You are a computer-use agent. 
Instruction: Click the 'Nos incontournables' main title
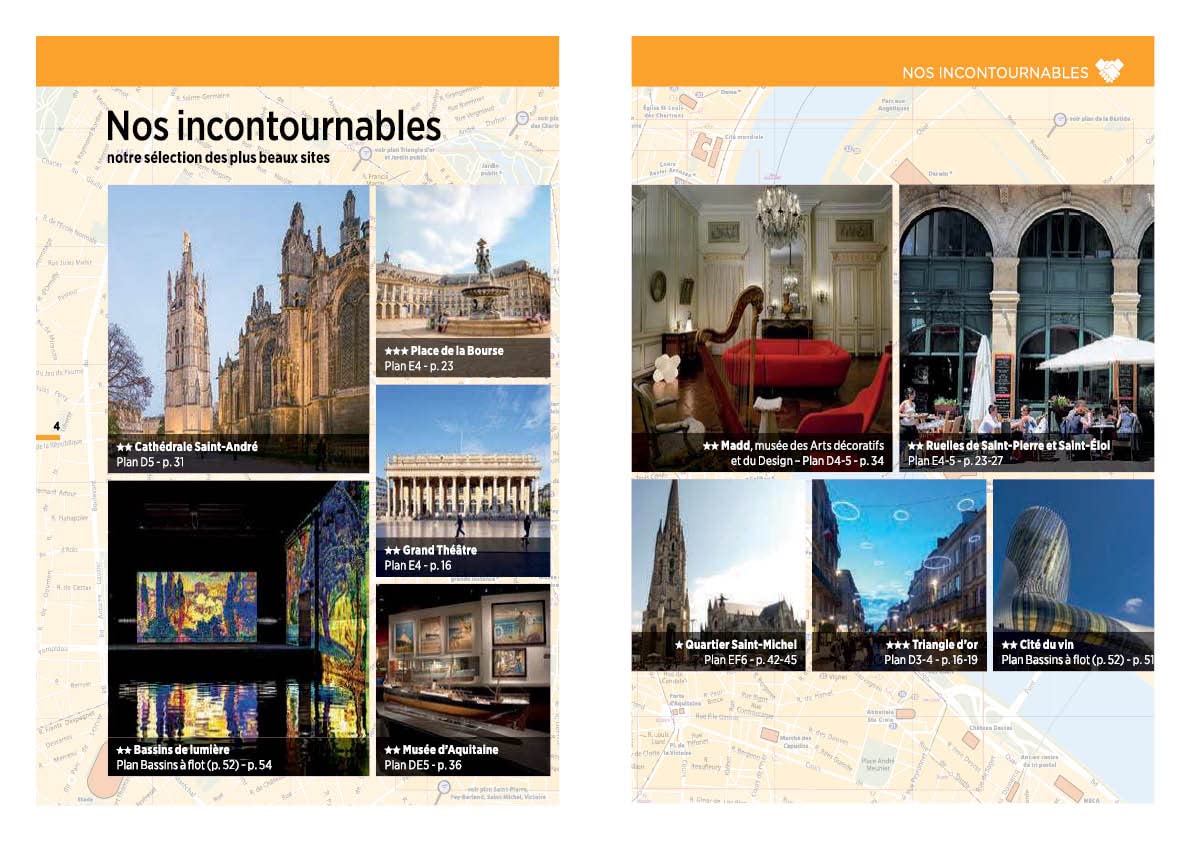click(x=273, y=126)
